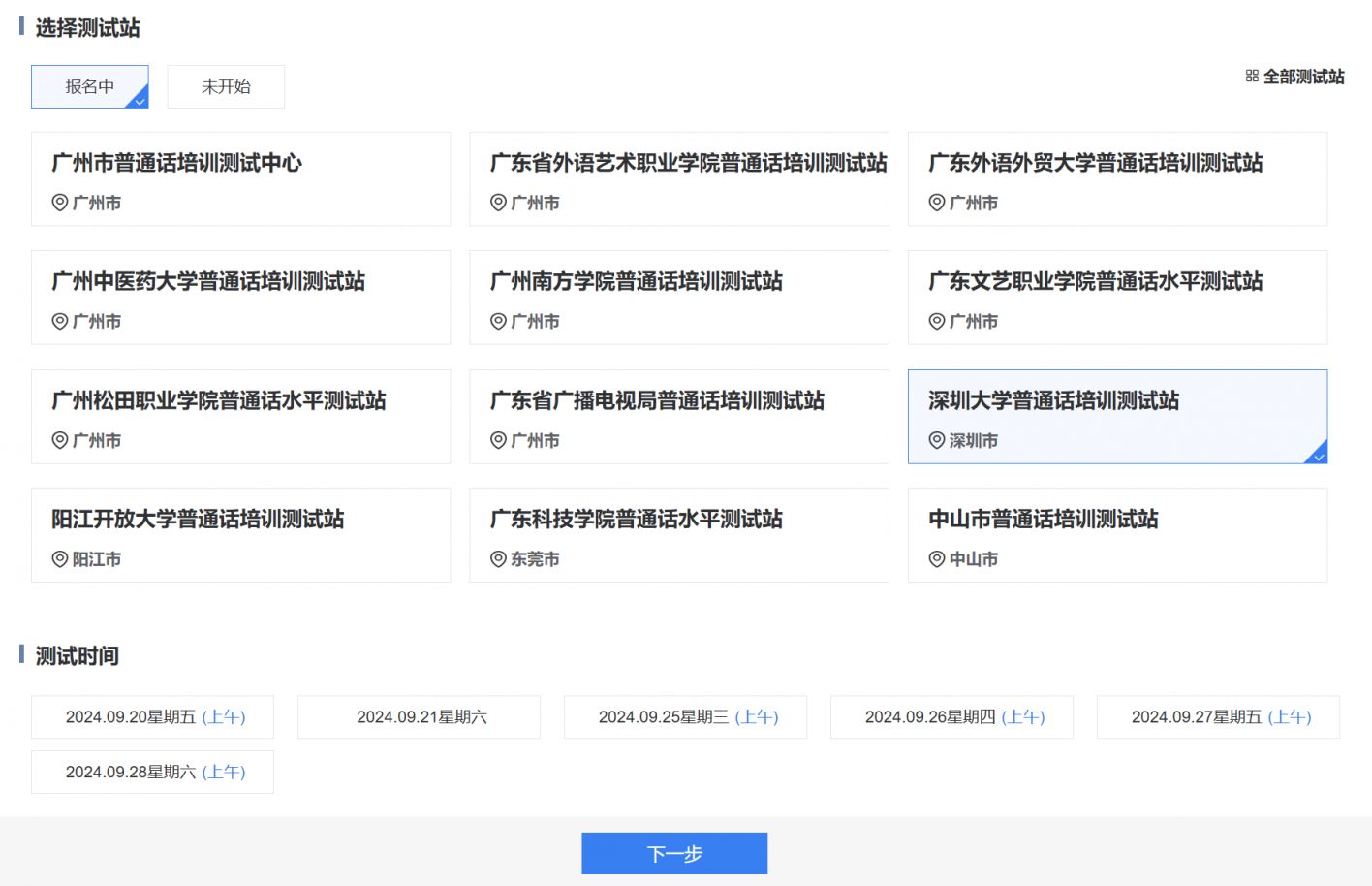This screenshot has height=886, width=1372.
Task: Select 深圳大学普通话培训测试站 card
Action: (1117, 417)
